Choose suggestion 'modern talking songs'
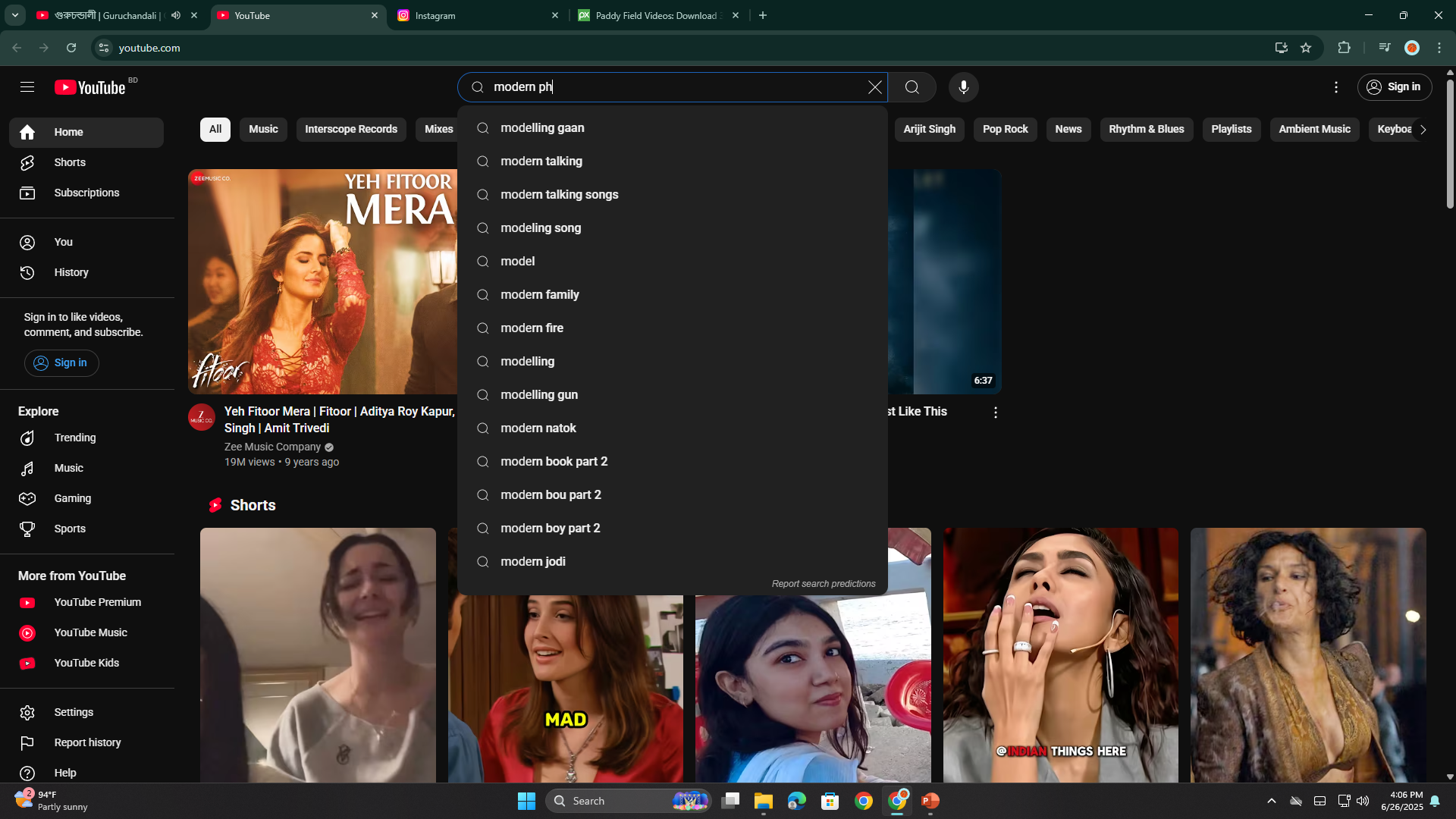Viewport: 1456px width, 819px height. point(673,195)
